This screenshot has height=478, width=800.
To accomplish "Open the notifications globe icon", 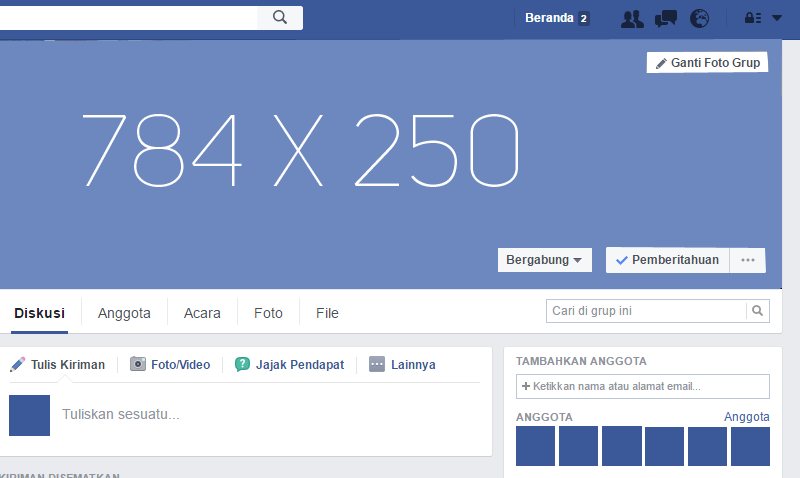I will (699, 18).
